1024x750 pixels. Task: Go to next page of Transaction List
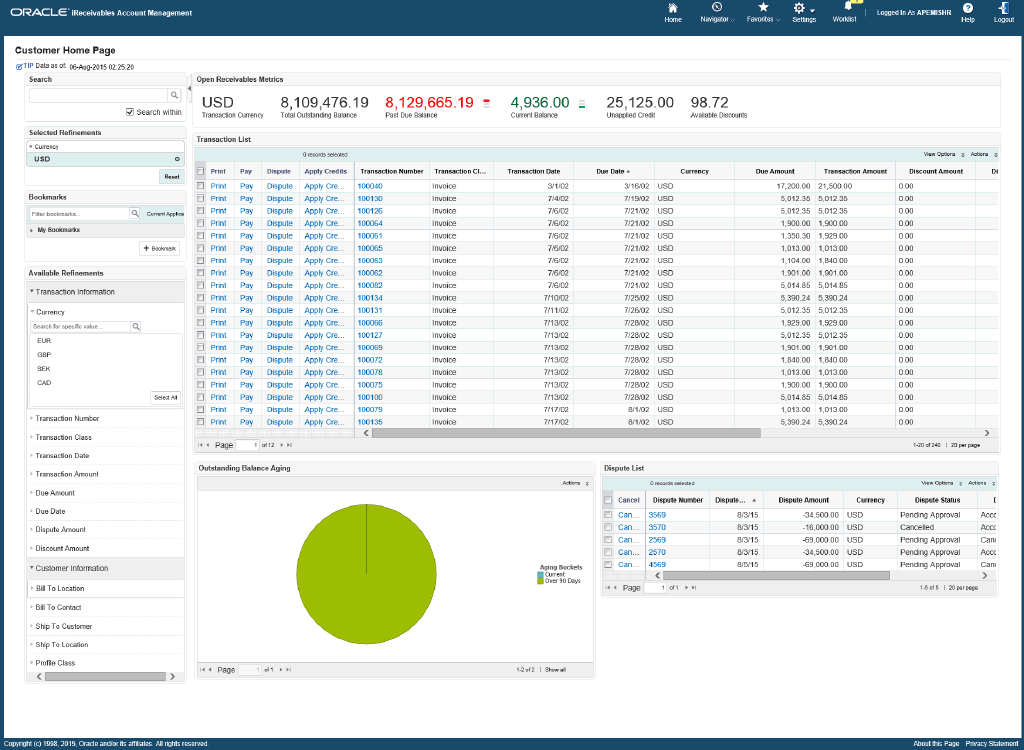click(282, 445)
